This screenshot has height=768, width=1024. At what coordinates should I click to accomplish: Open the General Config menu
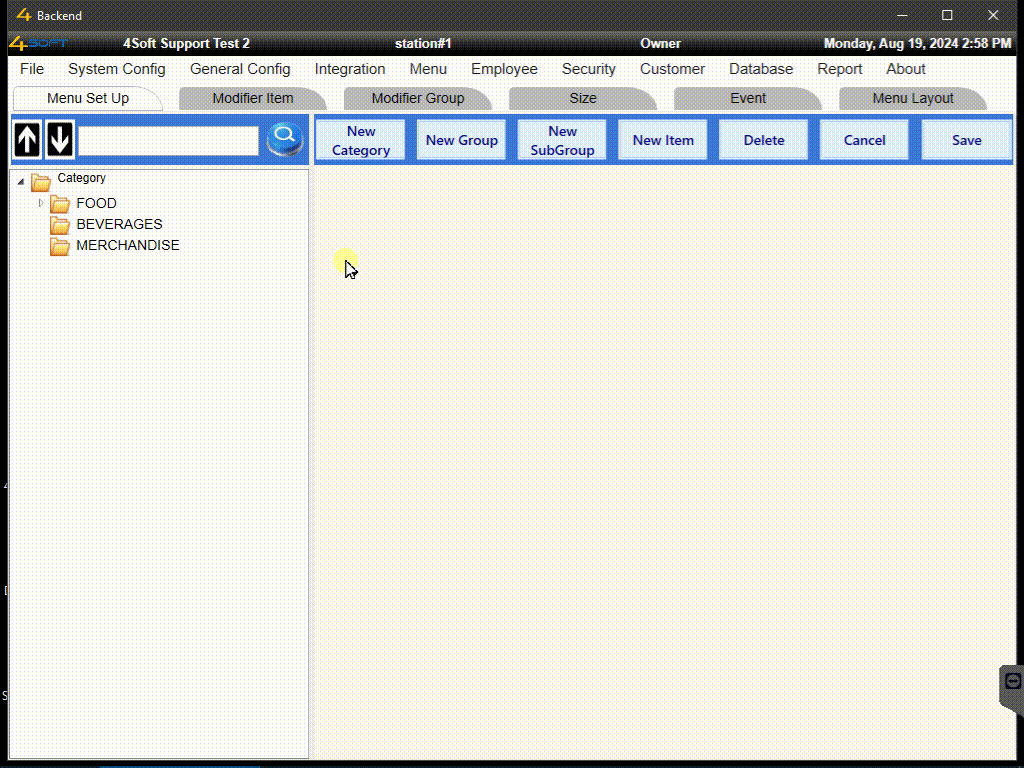[x=240, y=69]
